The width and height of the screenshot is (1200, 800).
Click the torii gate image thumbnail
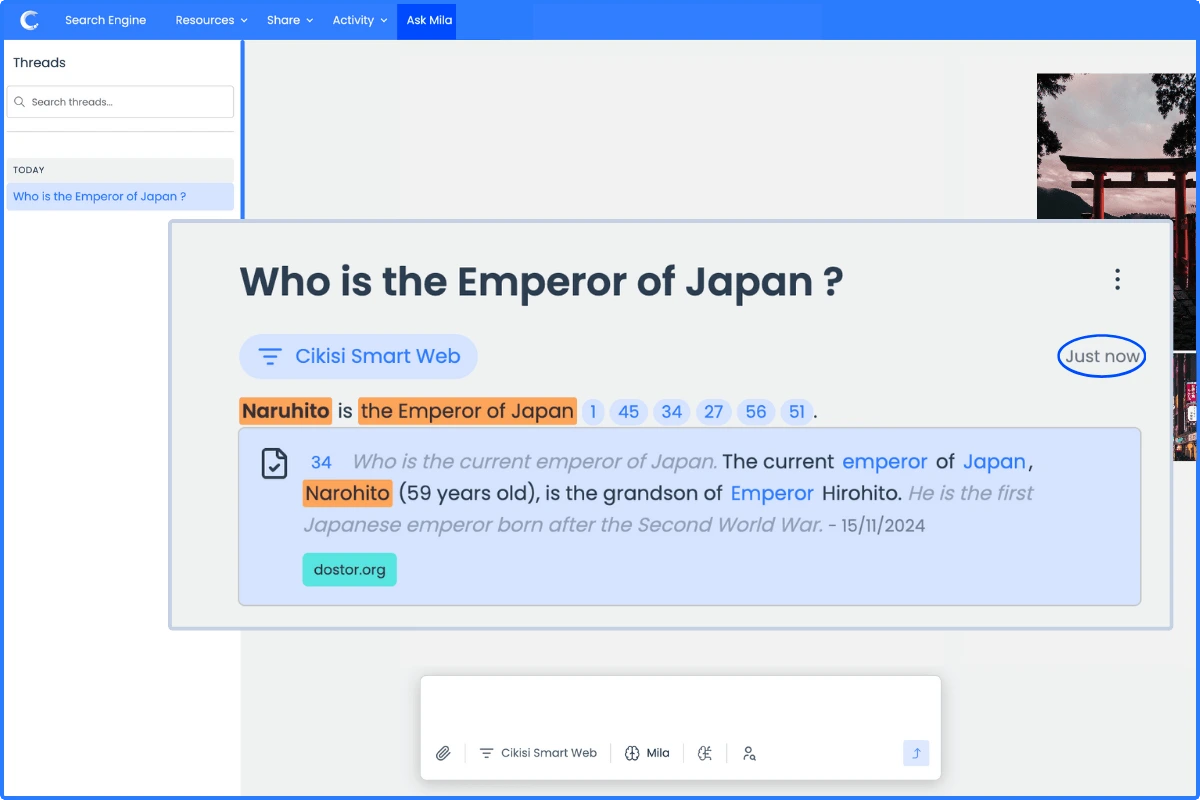1116,145
